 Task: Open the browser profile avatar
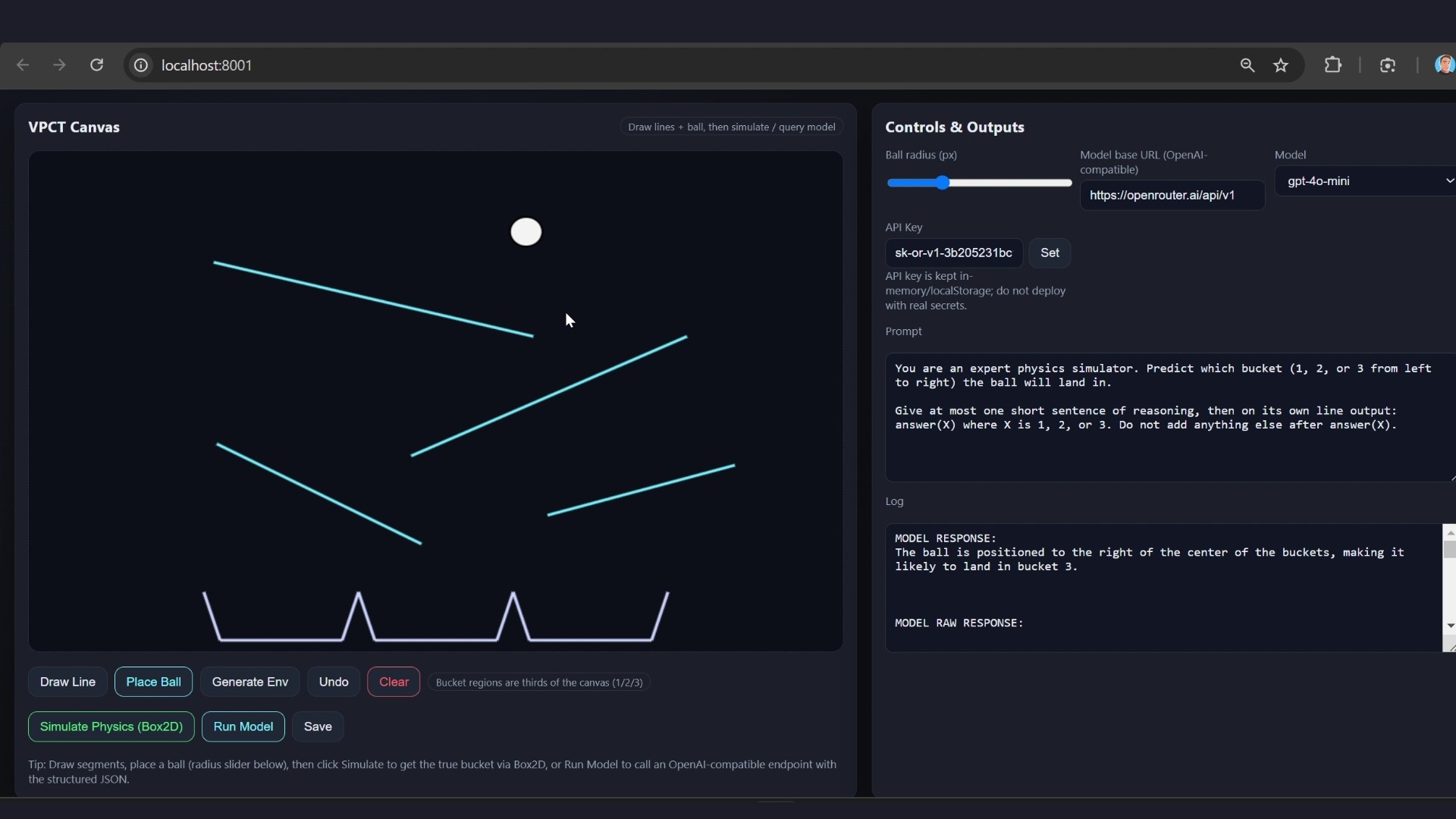point(1444,65)
